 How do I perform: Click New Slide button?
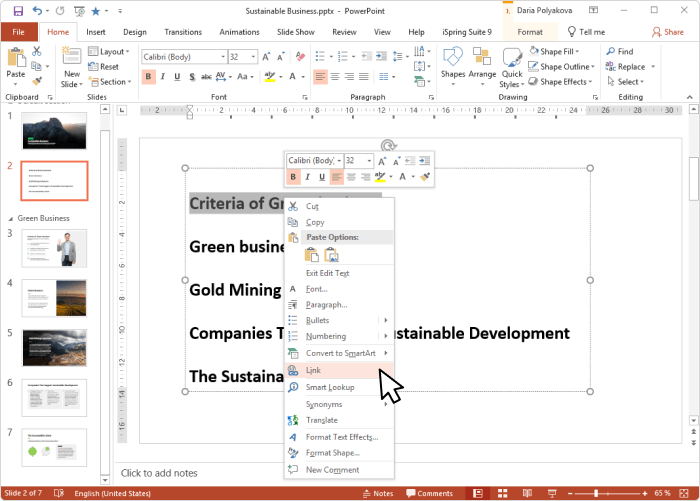click(72, 67)
